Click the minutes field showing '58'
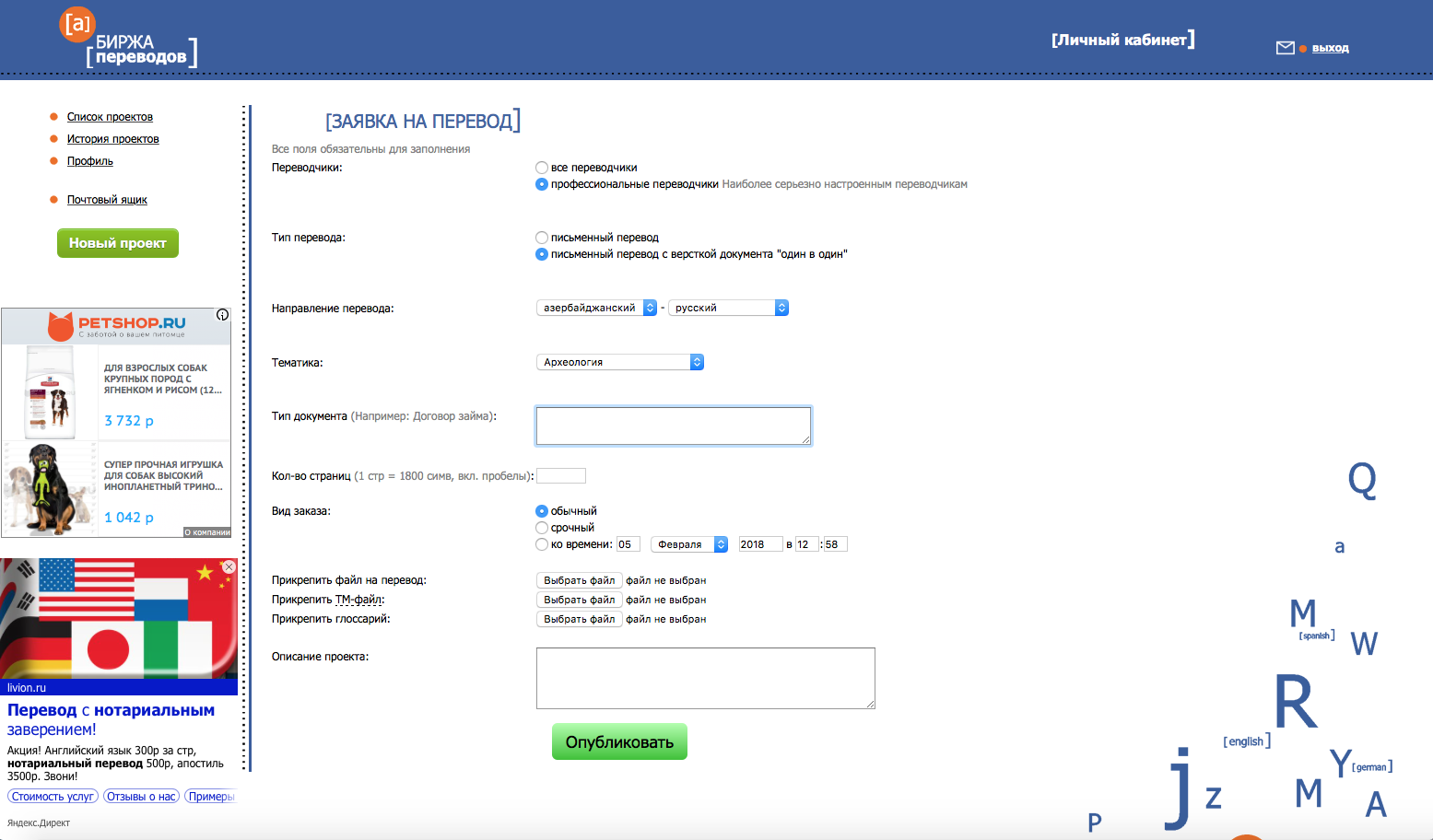 835,544
